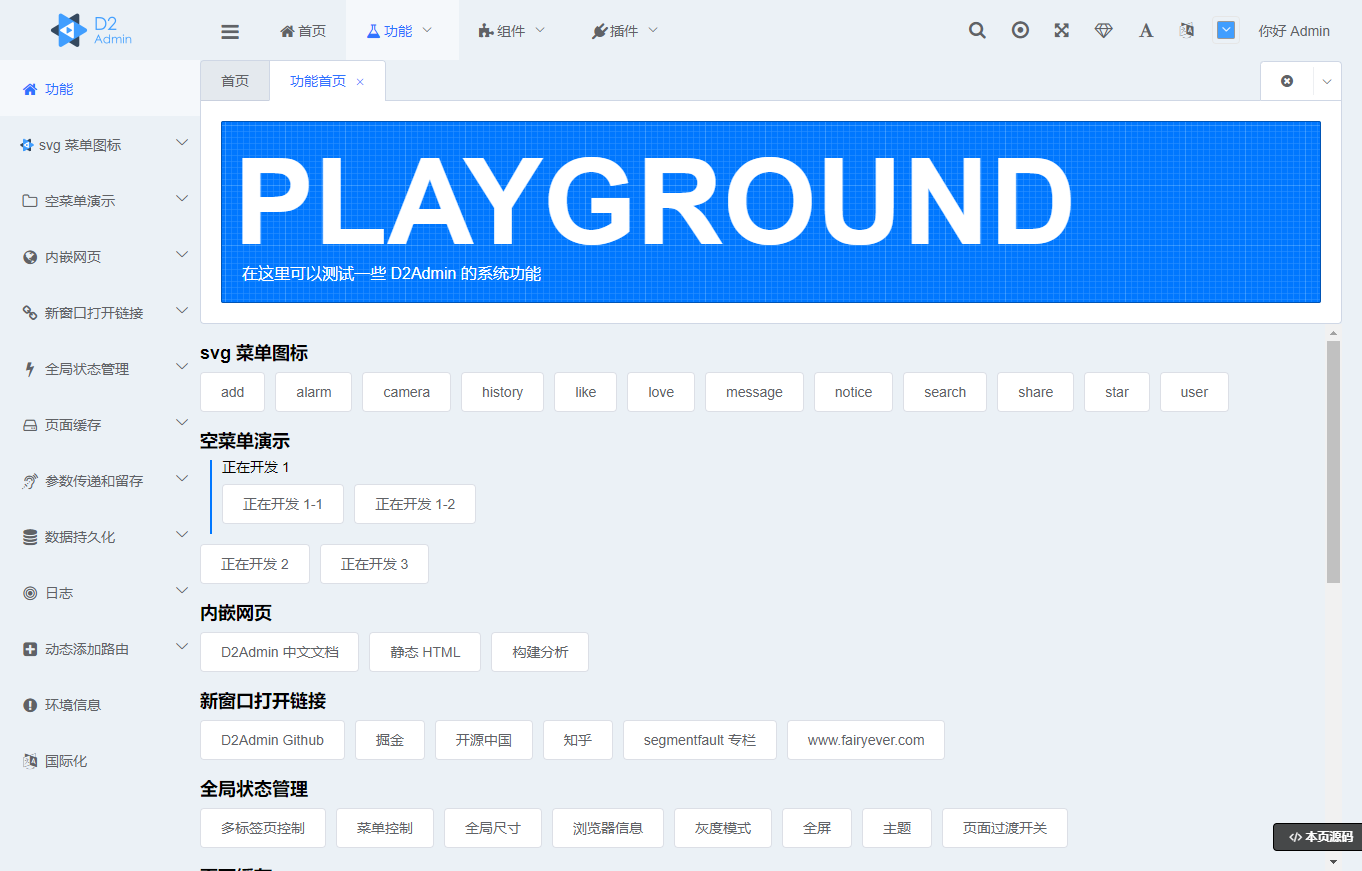The height and width of the screenshot is (871, 1362).
Task: Click the folder icon for 空菜单演示
Action: coord(30,201)
